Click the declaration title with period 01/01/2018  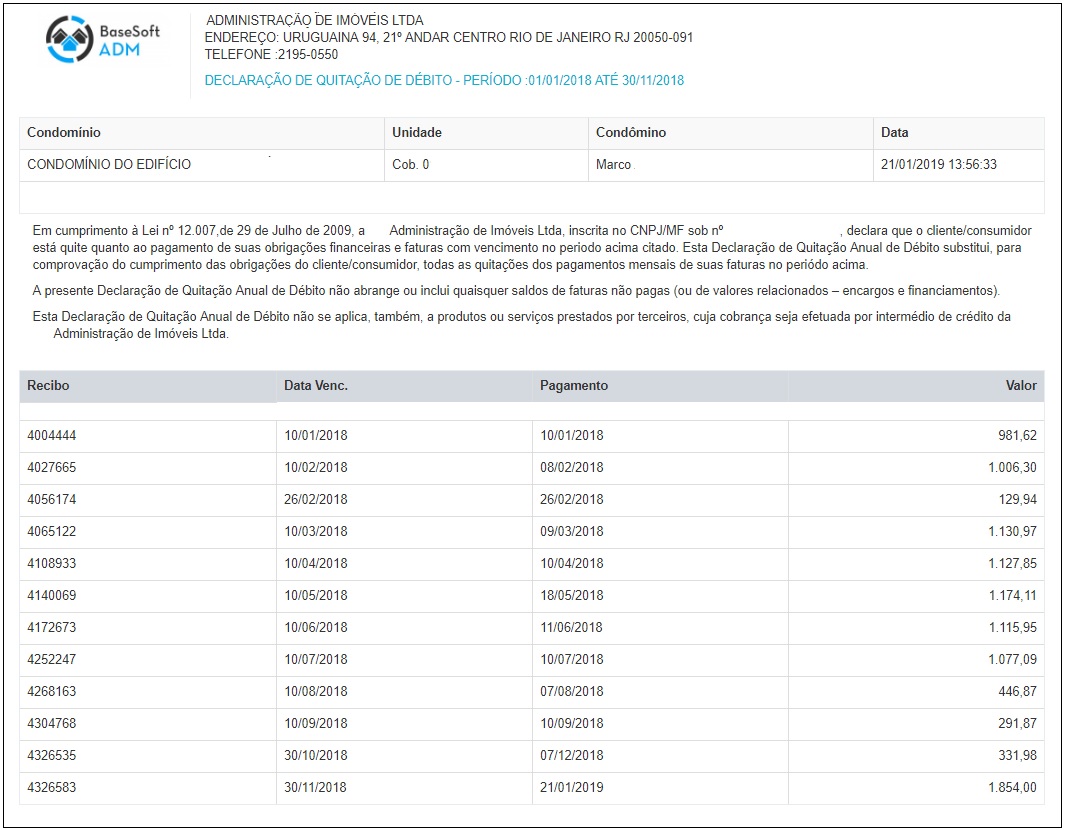click(x=444, y=81)
